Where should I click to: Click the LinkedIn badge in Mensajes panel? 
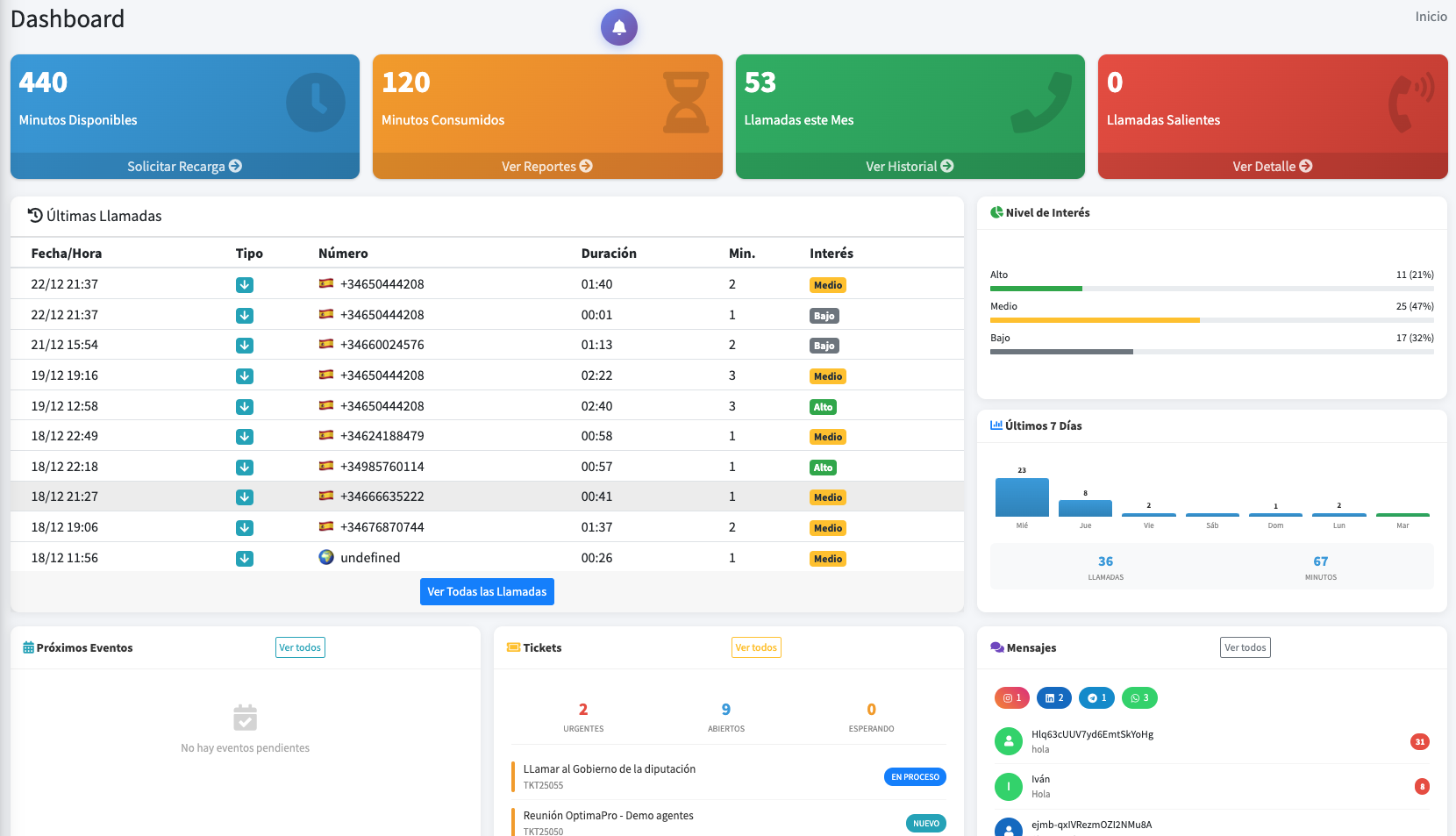pyautogui.click(x=1054, y=697)
